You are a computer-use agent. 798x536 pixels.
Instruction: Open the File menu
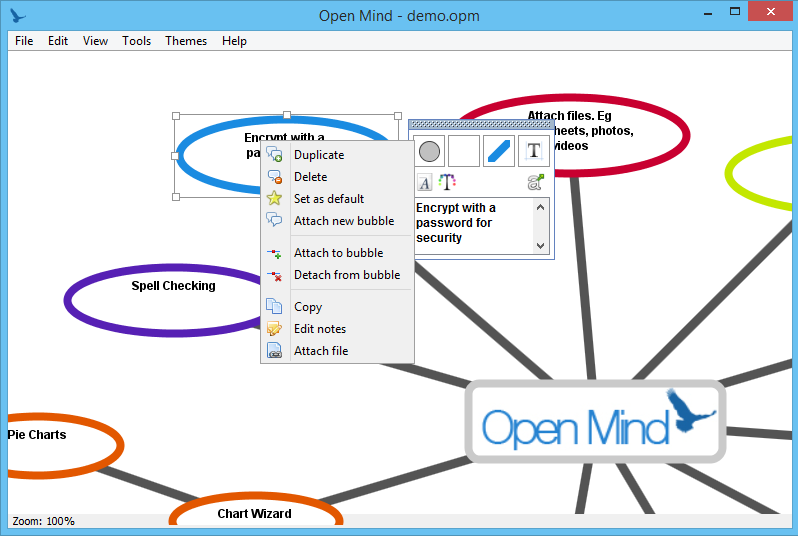24,41
